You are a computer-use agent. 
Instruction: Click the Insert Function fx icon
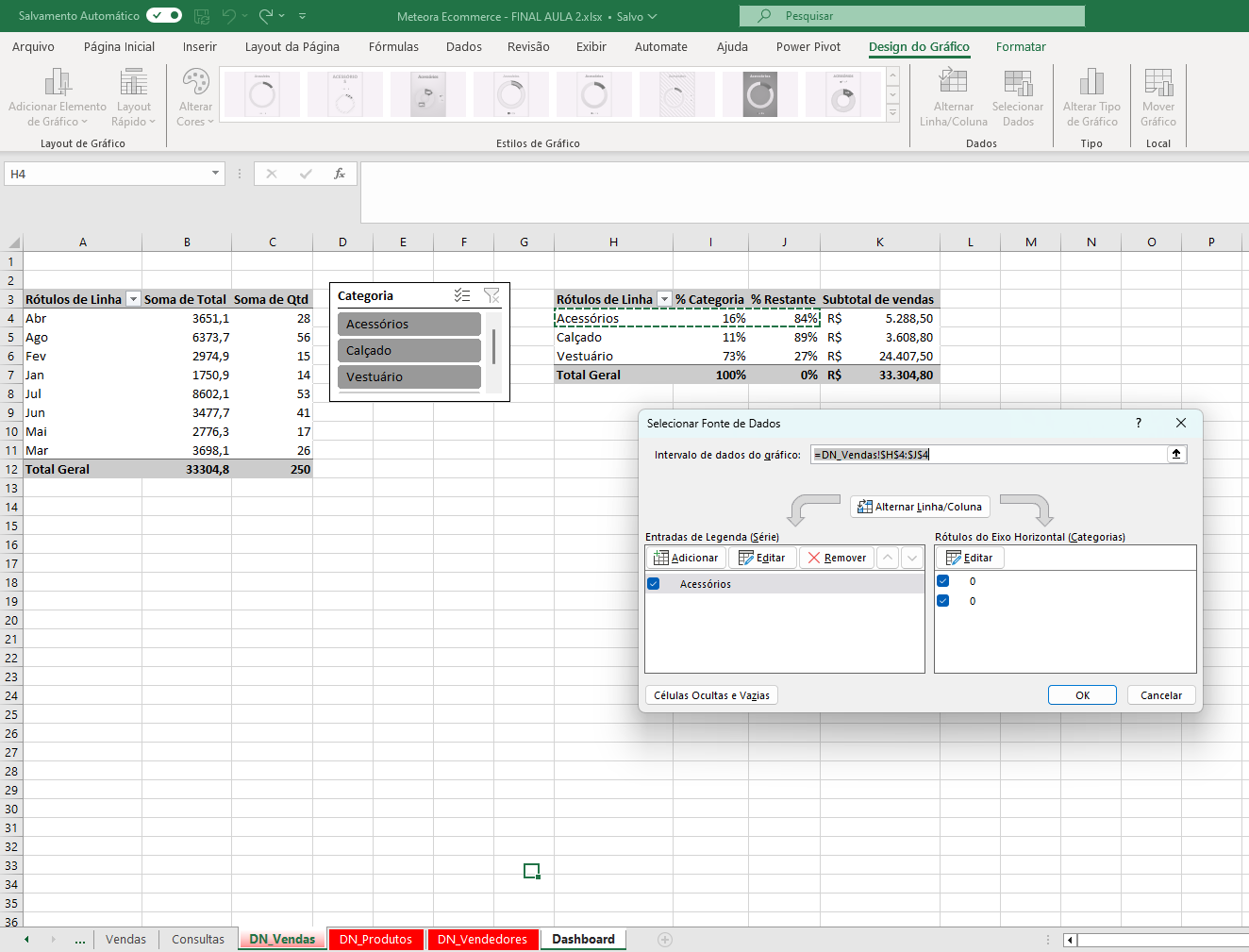(340, 174)
